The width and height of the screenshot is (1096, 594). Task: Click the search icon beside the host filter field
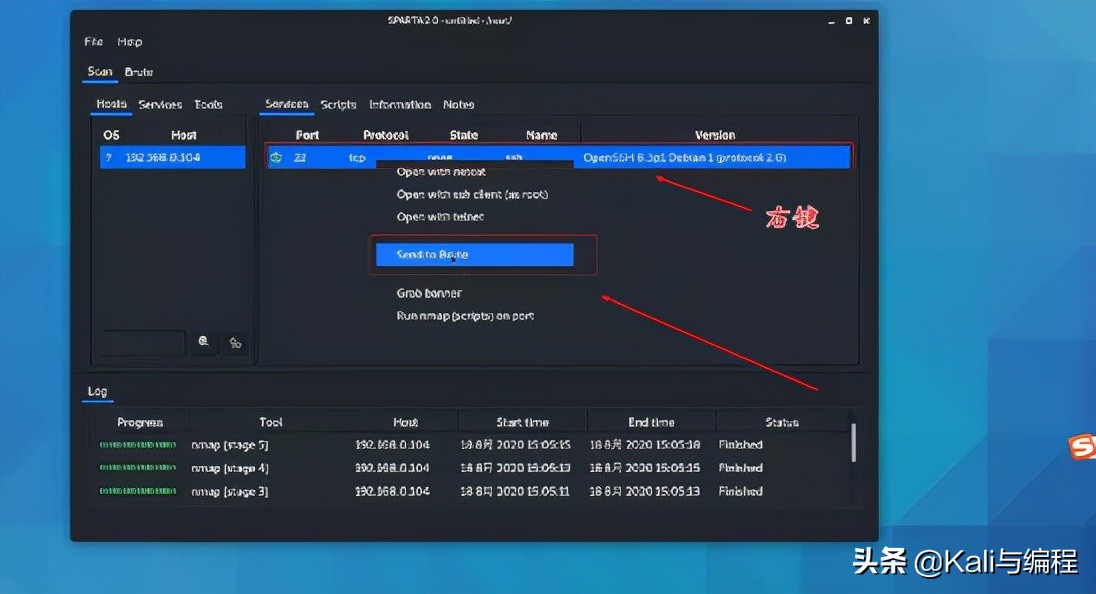pos(203,342)
